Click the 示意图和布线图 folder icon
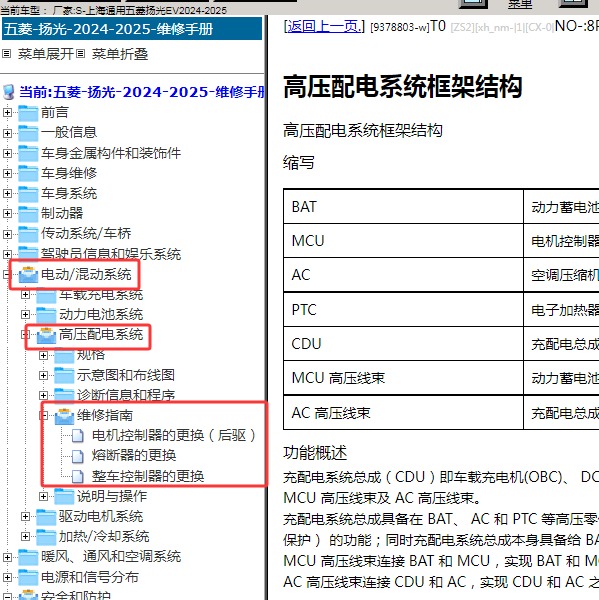This screenshot has height=600, width=599. [x=64, y=375]
